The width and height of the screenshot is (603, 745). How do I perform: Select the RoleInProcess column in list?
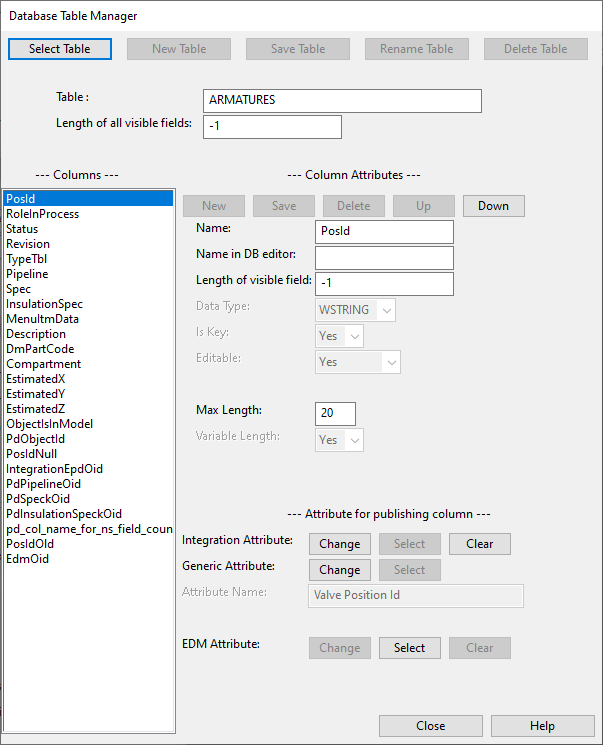click(x=43, y=214)
